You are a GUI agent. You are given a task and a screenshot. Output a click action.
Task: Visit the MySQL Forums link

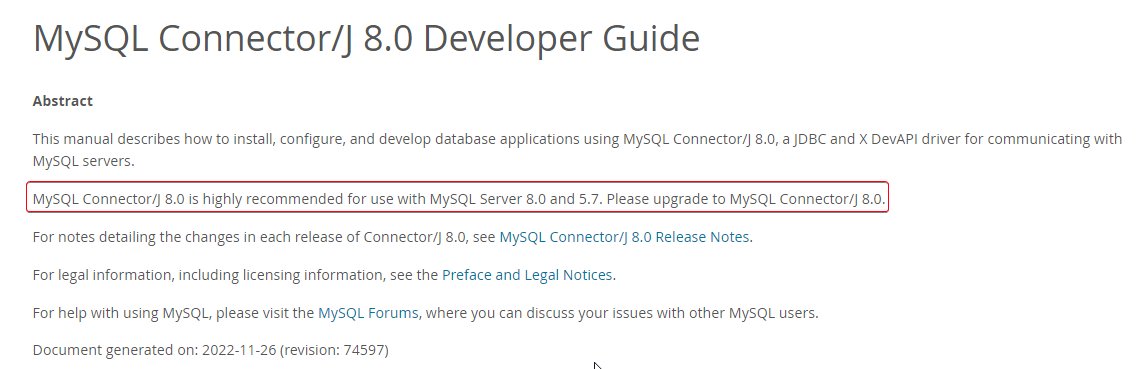(368, 313)
